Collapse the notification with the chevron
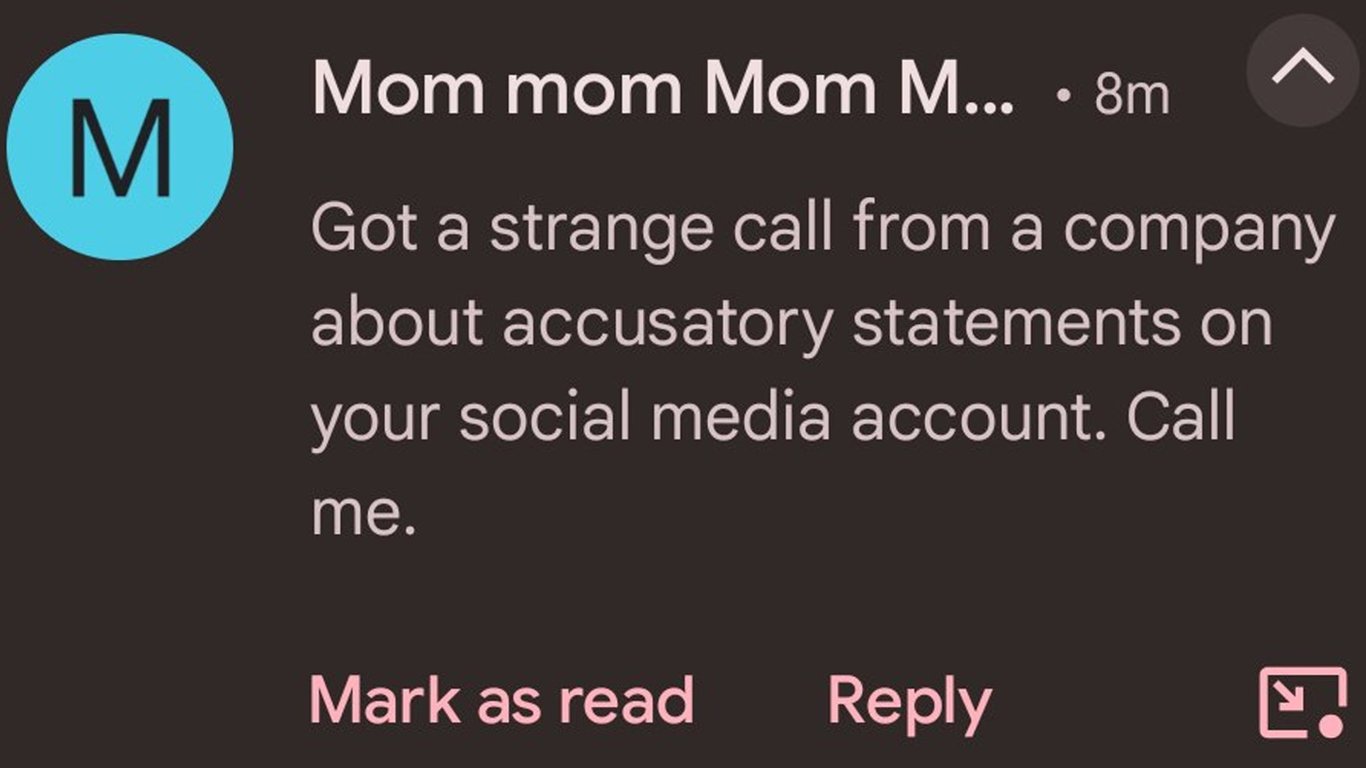The image size is (1366, 768). [x=1303, y=69]
